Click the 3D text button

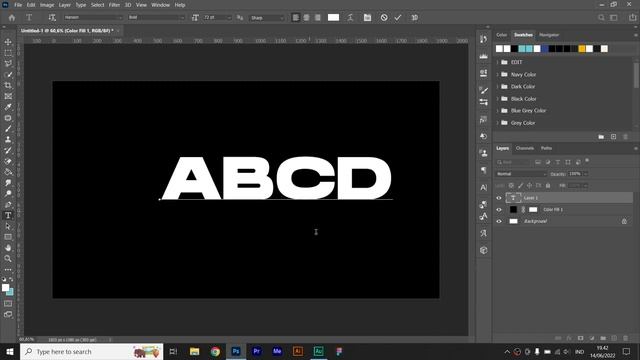[415, 18]
